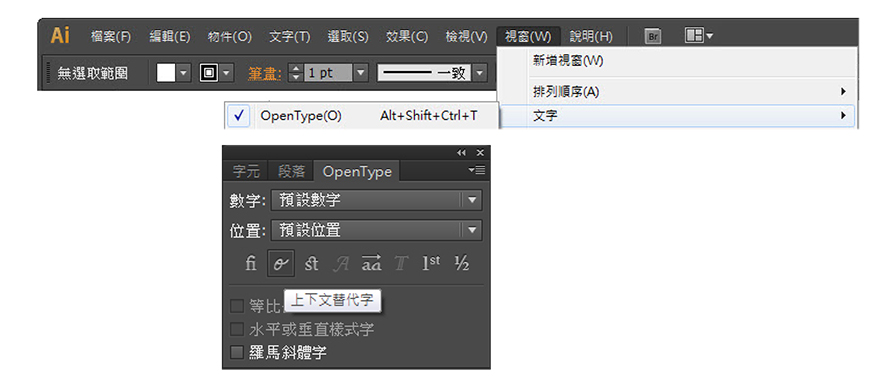Screen dimensions: 890x389
Task: Toggle the fractions ½ icon
Action: click(x=461, y=263)
